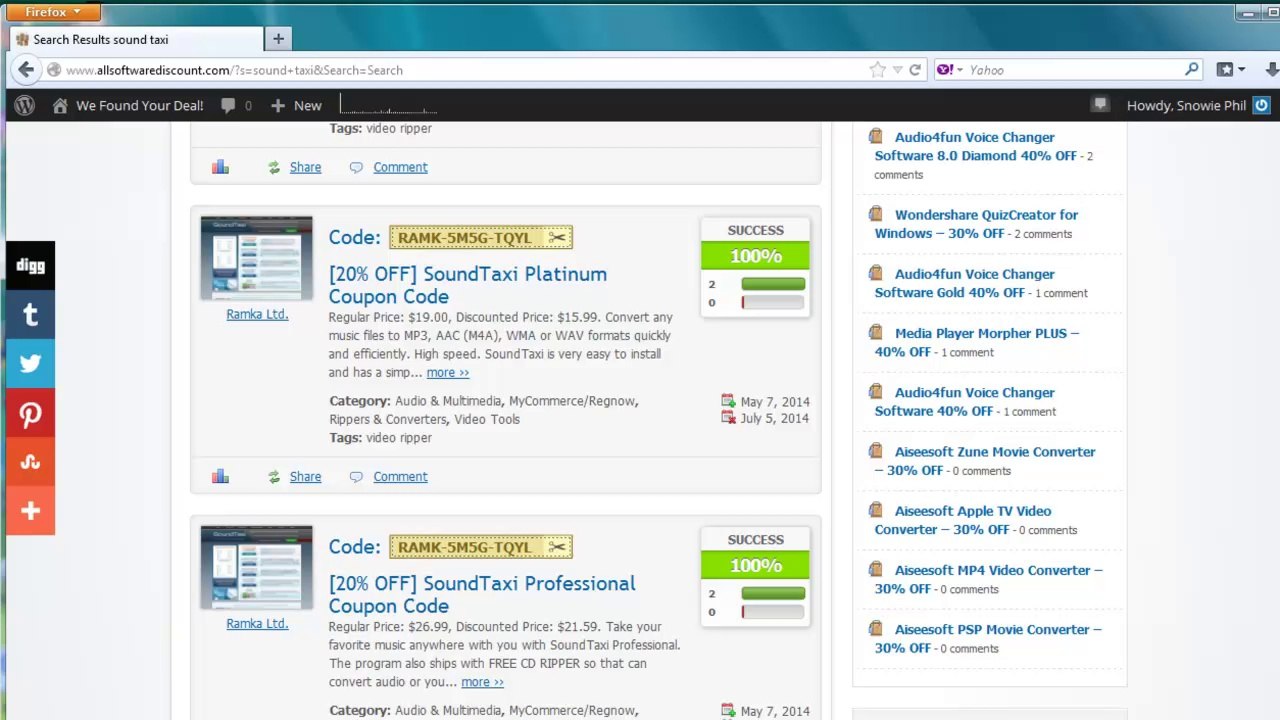Reload the current page

(x=915, y=70)
